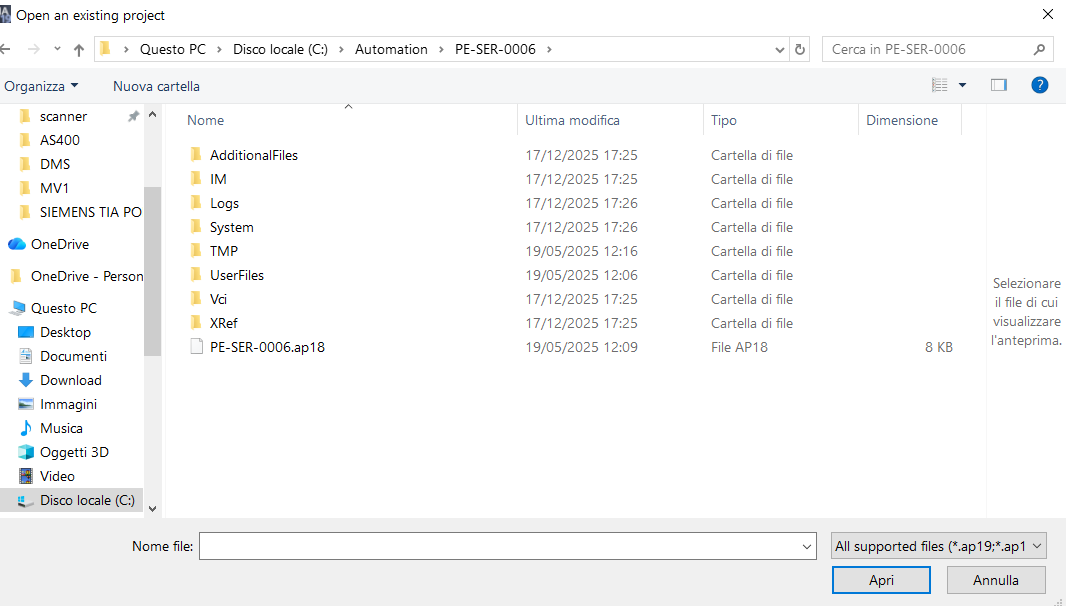Click the Annulla button

(x=996, y=580)
